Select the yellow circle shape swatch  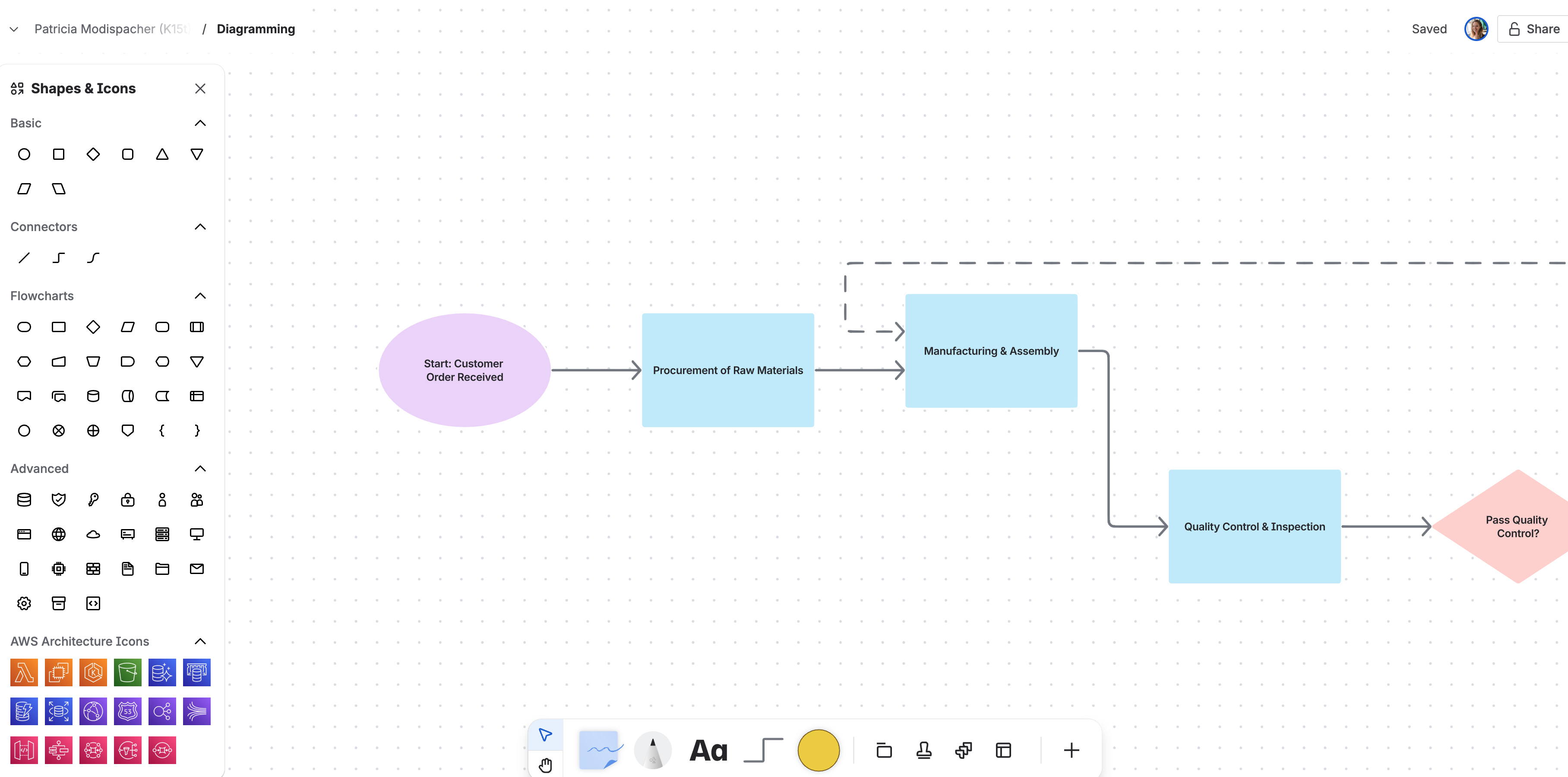tap(818, 750)
